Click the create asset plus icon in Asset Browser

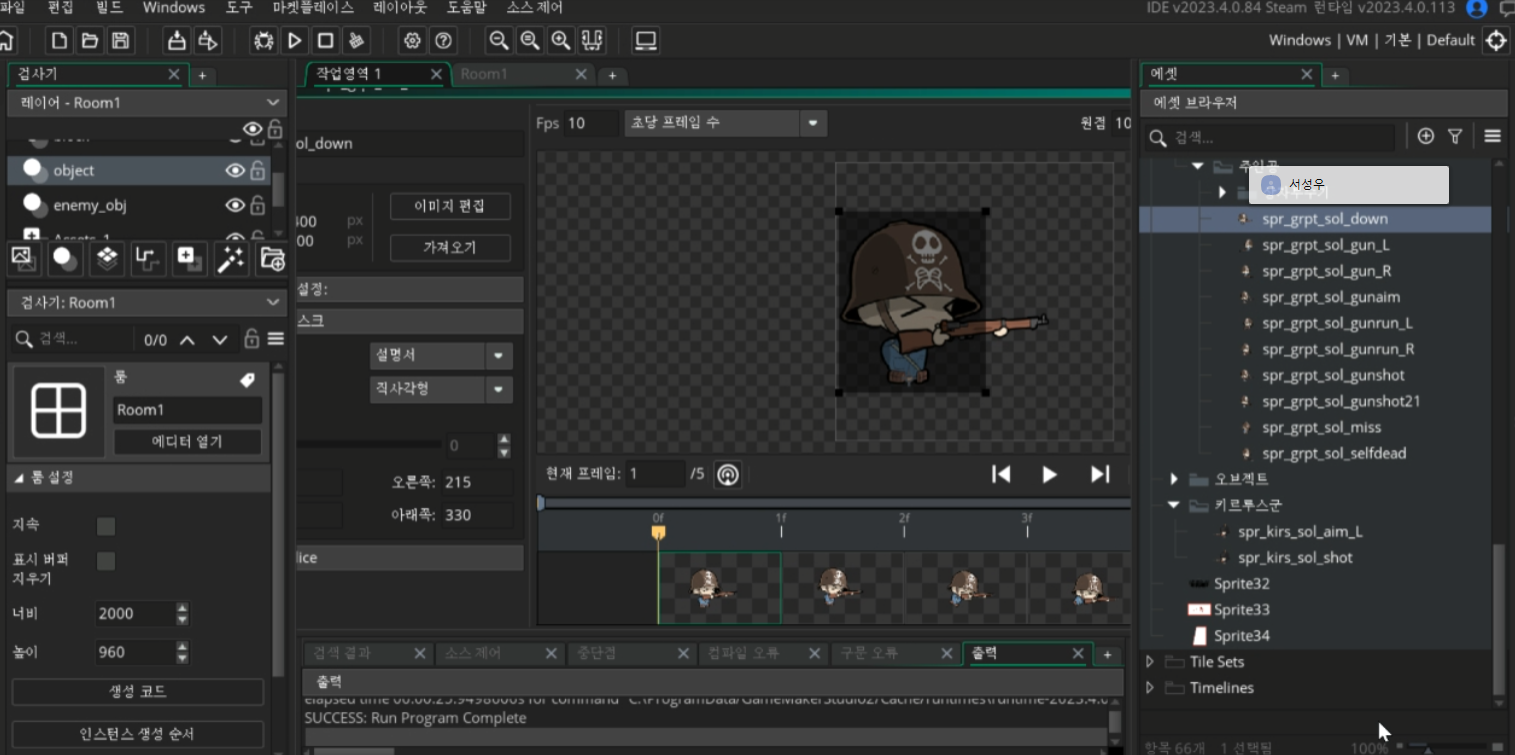(1426, 136)
